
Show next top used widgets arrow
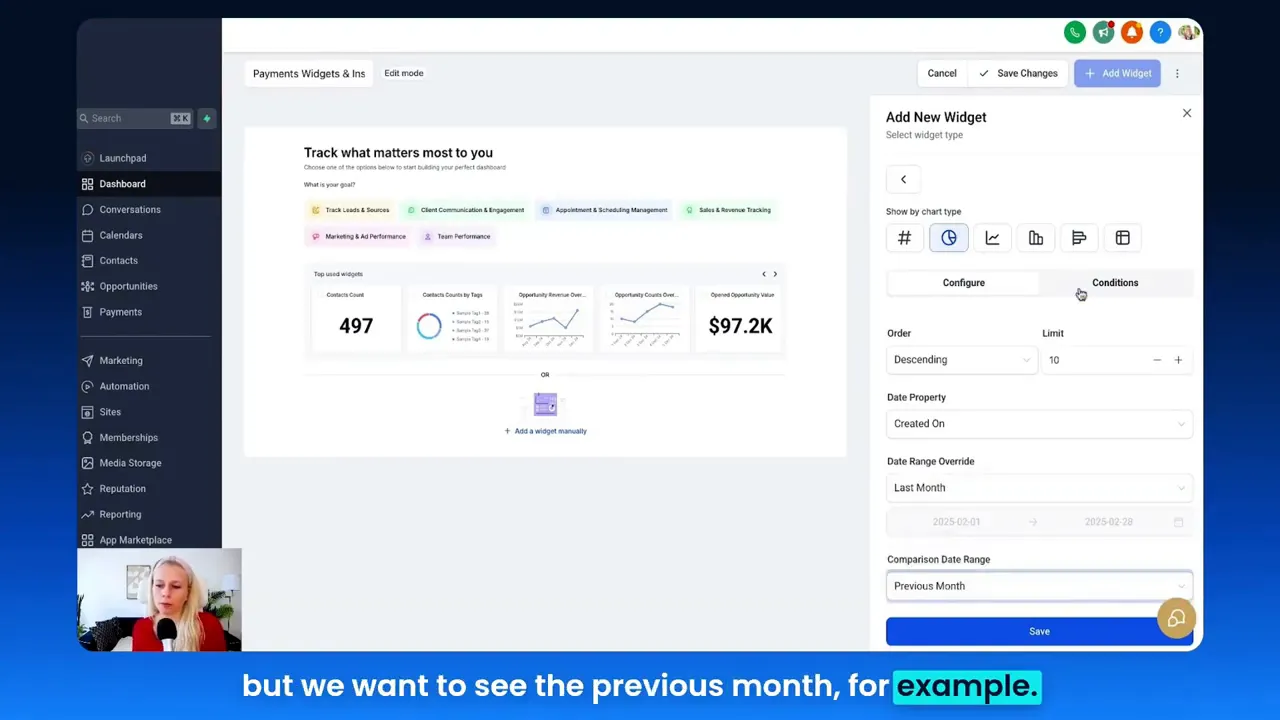pyautogui.click(x=775, y=274)
